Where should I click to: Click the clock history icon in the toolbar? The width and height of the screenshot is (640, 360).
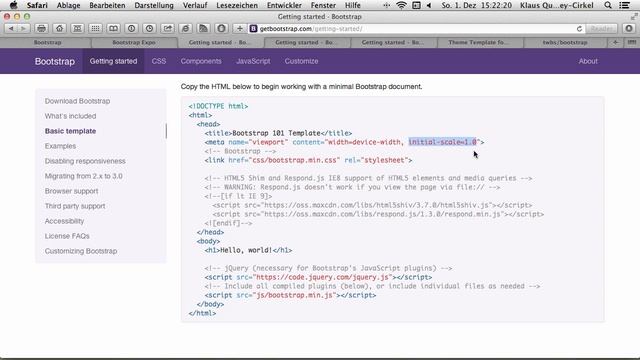coord(149,29)
